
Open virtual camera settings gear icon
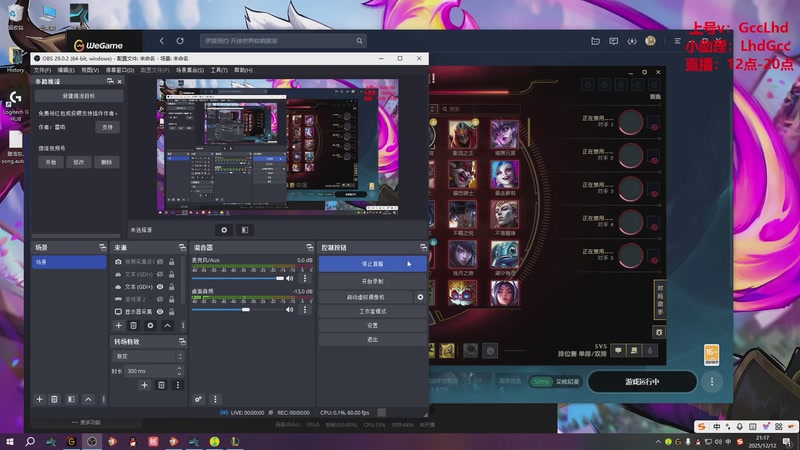(420, 297)
